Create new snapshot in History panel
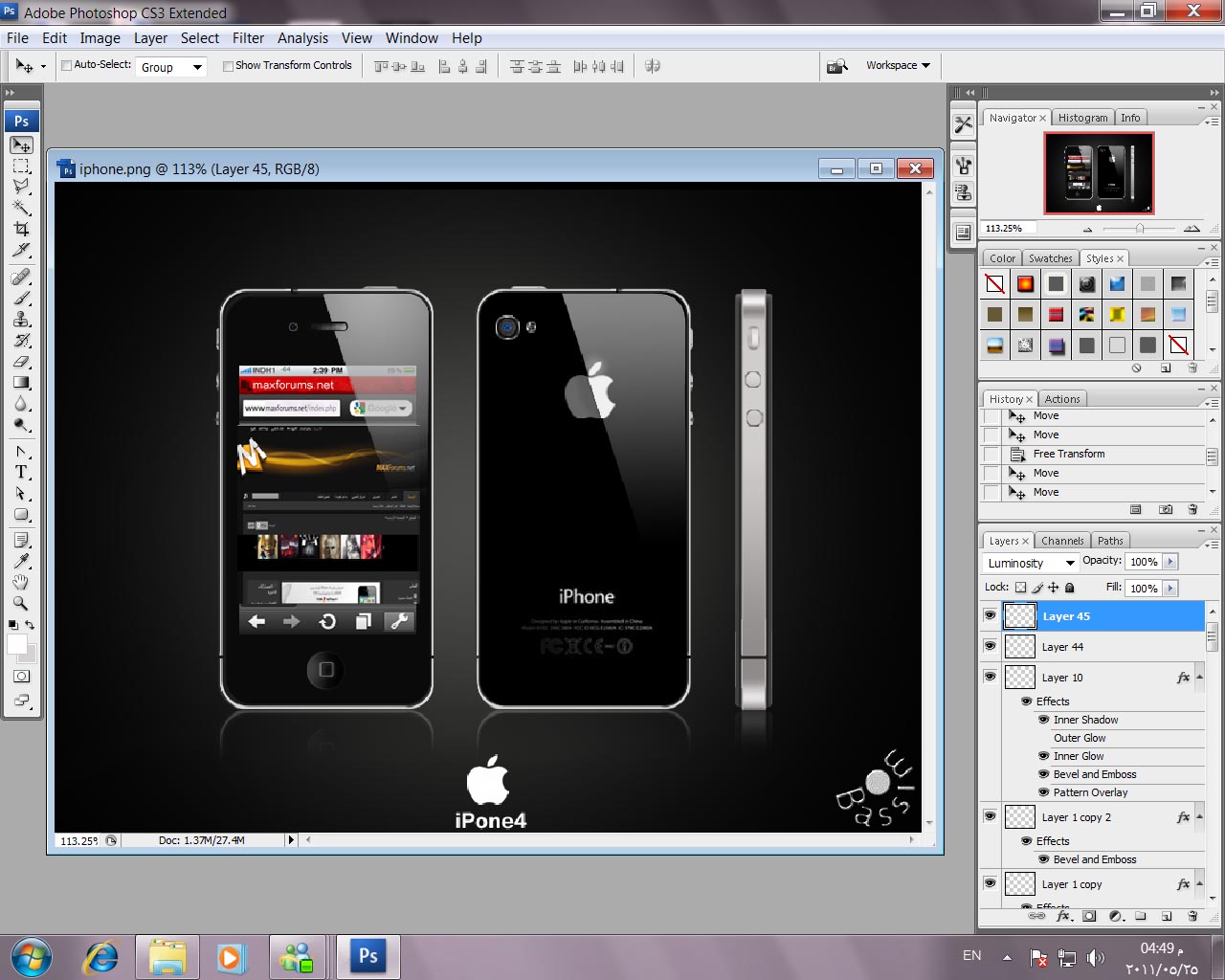Viewport: 1225px width, 980px height. pos(1166,510)
